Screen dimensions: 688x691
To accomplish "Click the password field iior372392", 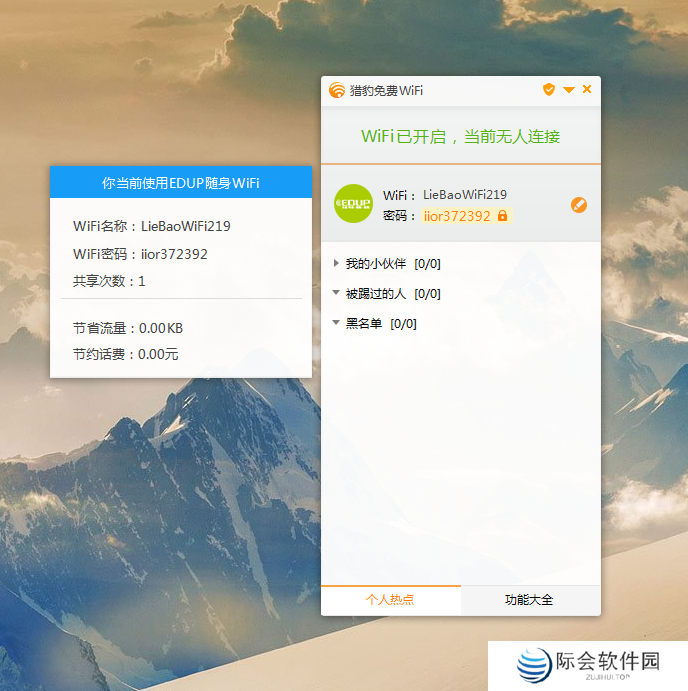I will [466, 216].
